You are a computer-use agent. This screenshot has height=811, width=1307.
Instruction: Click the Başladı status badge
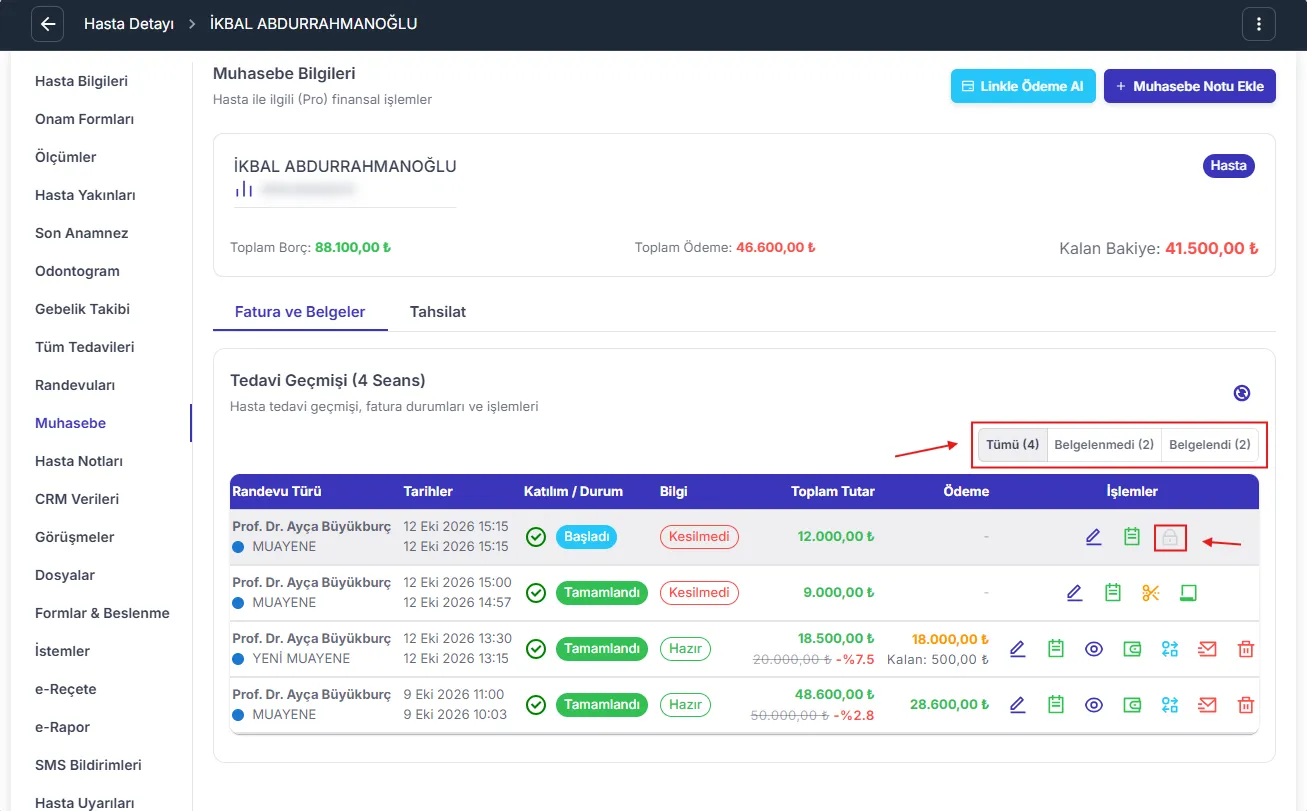[586, 537]
